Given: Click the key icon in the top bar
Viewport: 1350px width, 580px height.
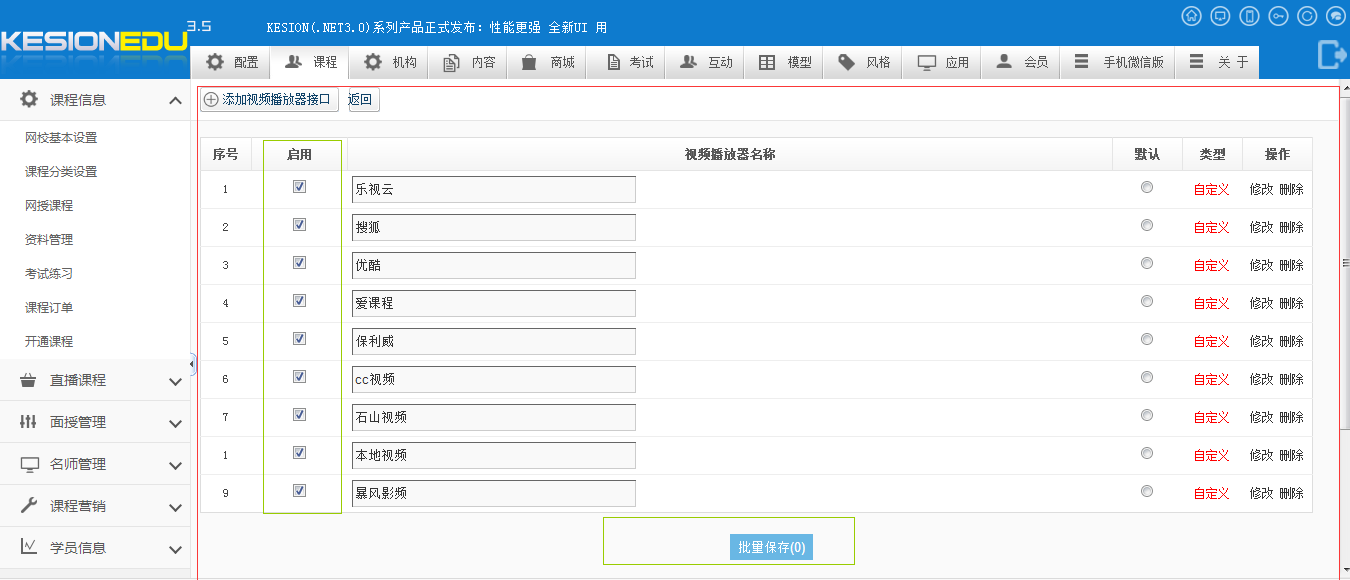Looking at the screenshot, I should pos(1278,16).
